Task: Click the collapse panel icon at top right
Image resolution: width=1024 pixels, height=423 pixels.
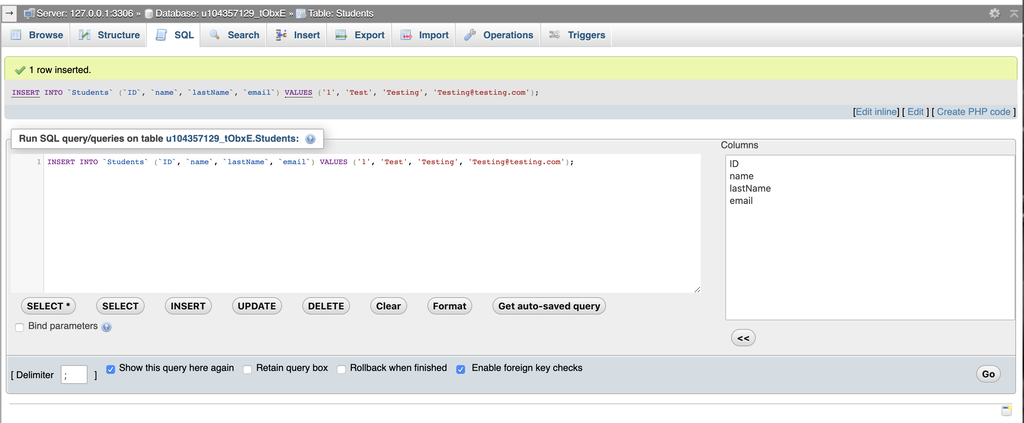Action: [1012, 13]
